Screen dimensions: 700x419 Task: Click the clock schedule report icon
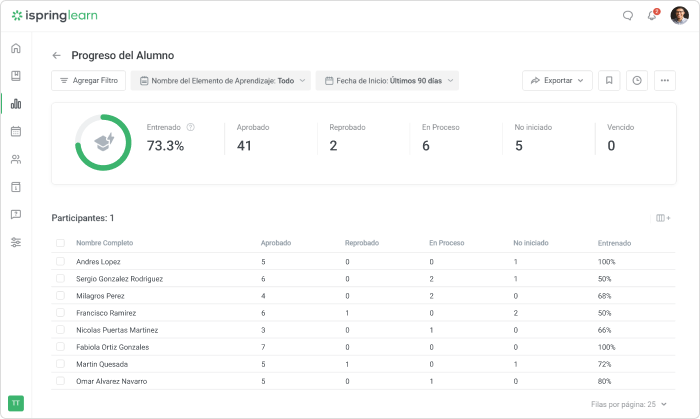(637, 80)
